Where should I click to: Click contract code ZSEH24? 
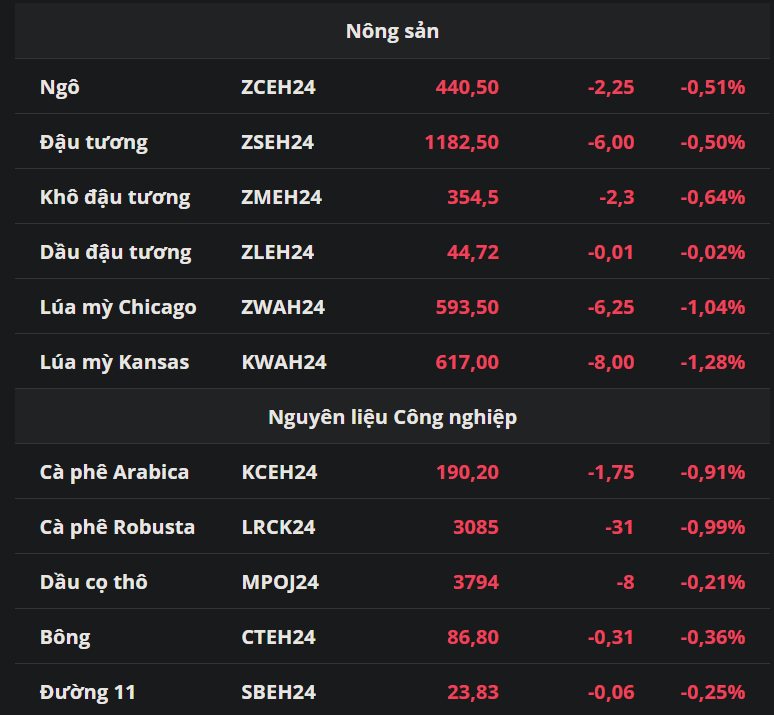tap(277, 142)
